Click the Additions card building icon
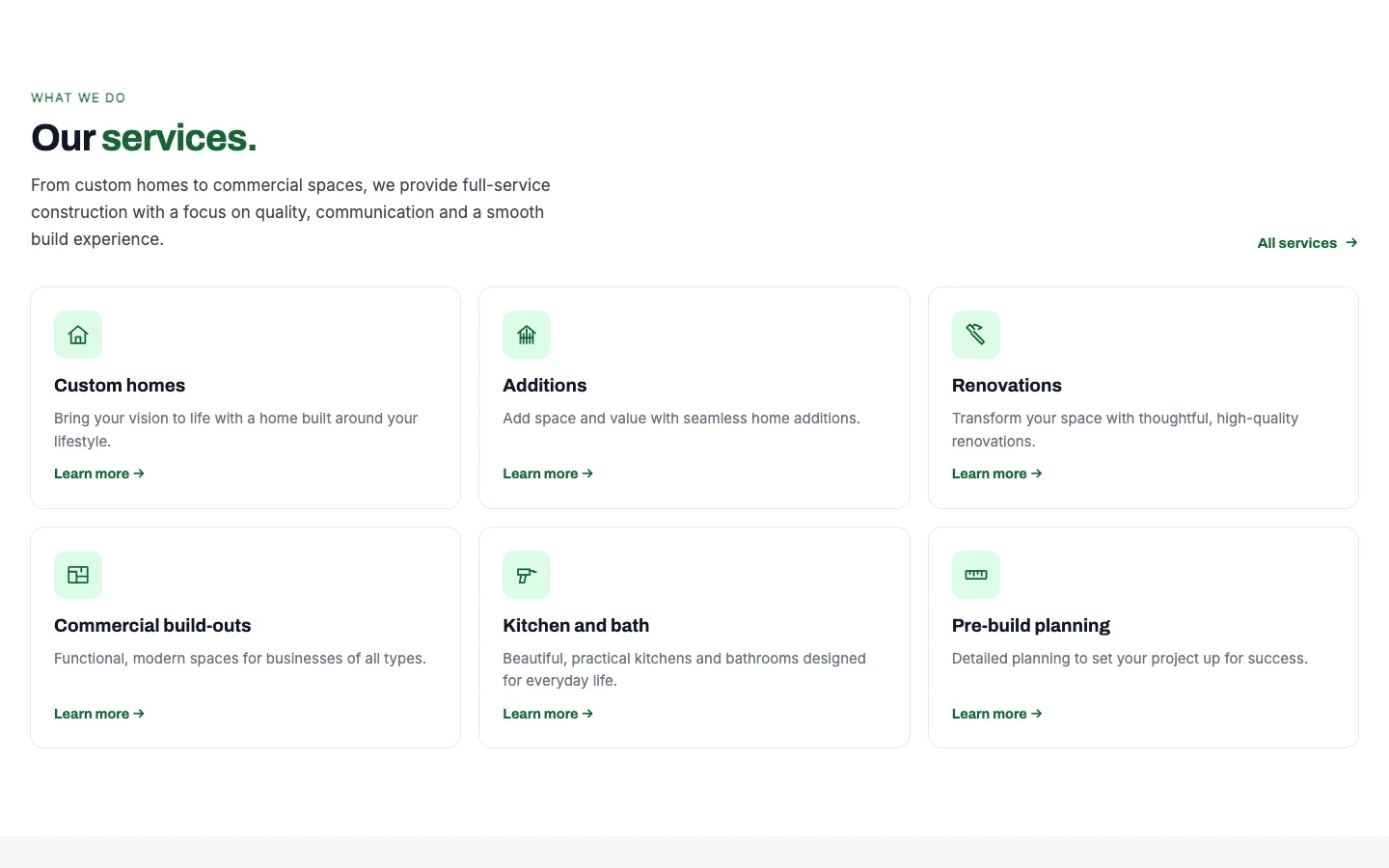1389x868 pixels. (527, 335)
